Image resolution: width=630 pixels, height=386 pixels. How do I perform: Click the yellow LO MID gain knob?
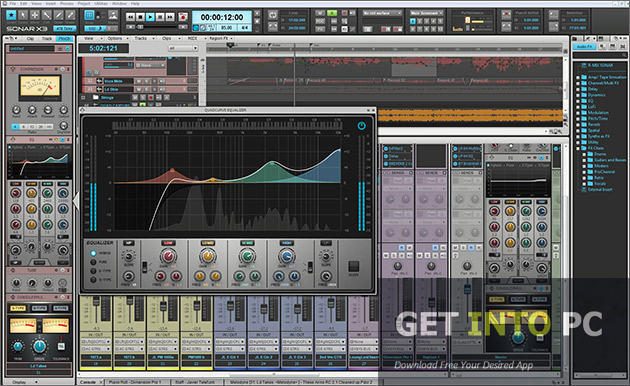click(x=207, y=256)
